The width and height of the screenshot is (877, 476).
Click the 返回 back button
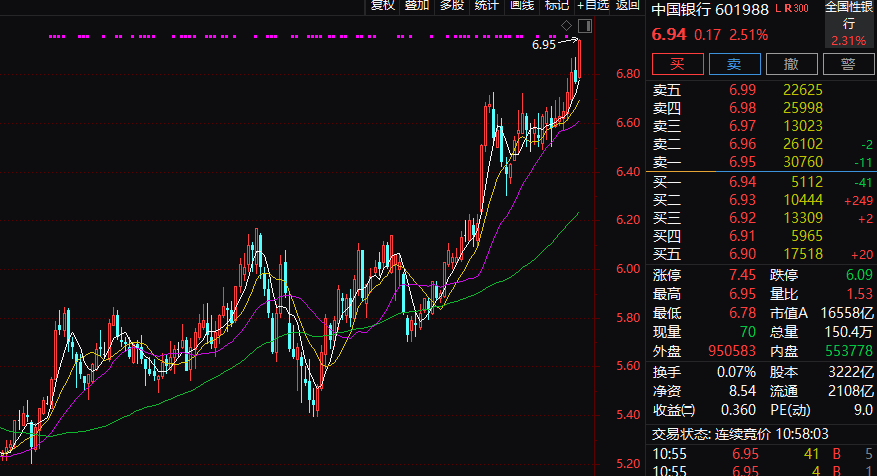tap(627, 6)
